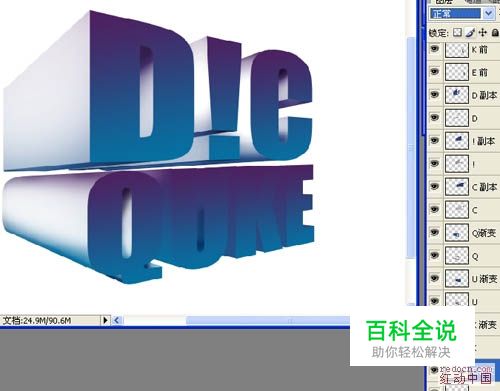Screen dimensions: 500x391
Task: Toggle lock position move icon
Action: [482, 32]
